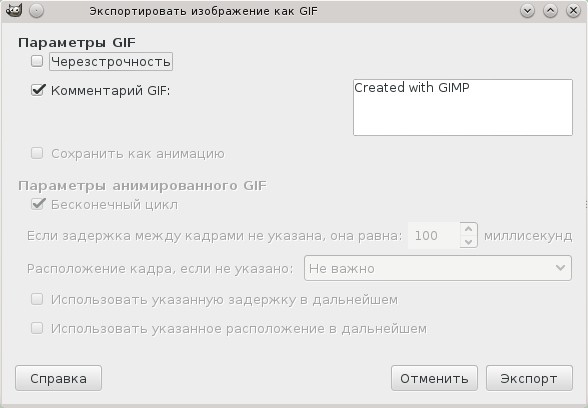Minimize the dialog with down-chevron title button
The image size is (588, 408).
click(x=527, y=11)
